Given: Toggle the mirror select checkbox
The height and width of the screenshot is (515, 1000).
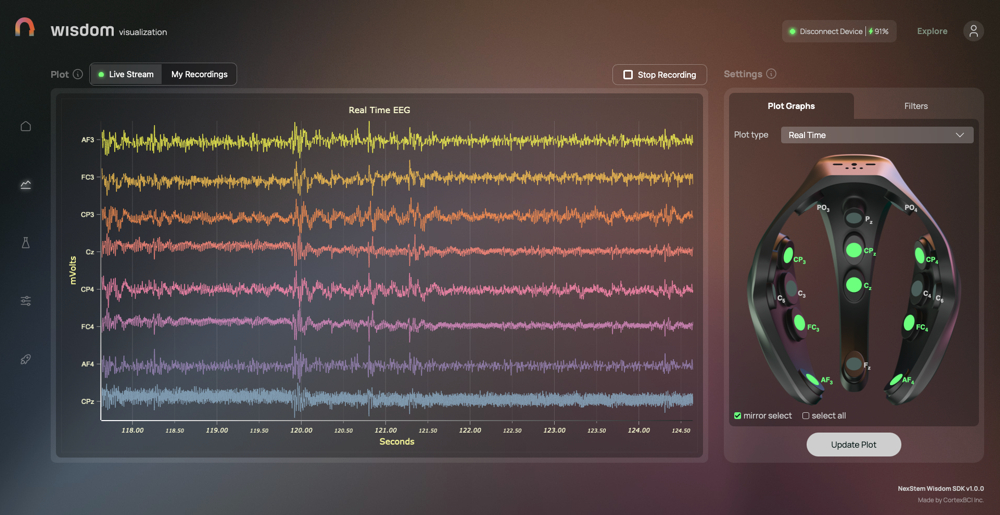Looking at the screenshot, I should pos(738,416).
